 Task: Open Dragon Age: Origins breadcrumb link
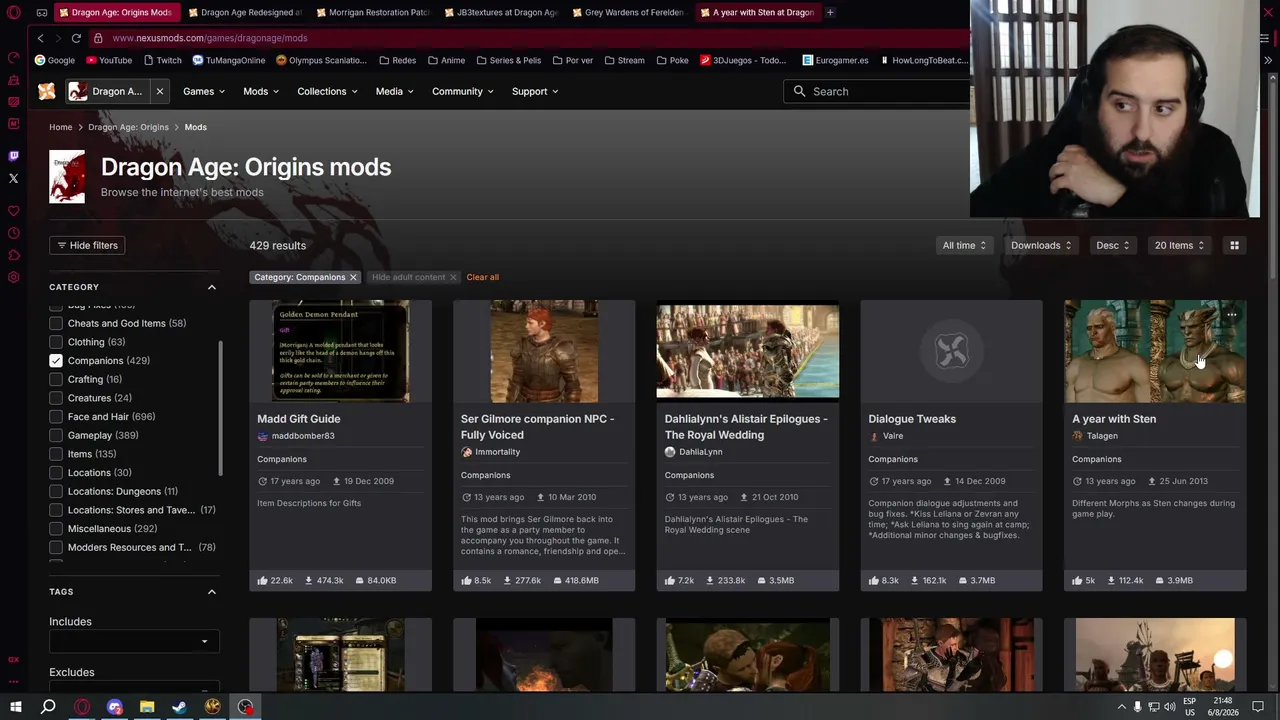click(128, 127)
